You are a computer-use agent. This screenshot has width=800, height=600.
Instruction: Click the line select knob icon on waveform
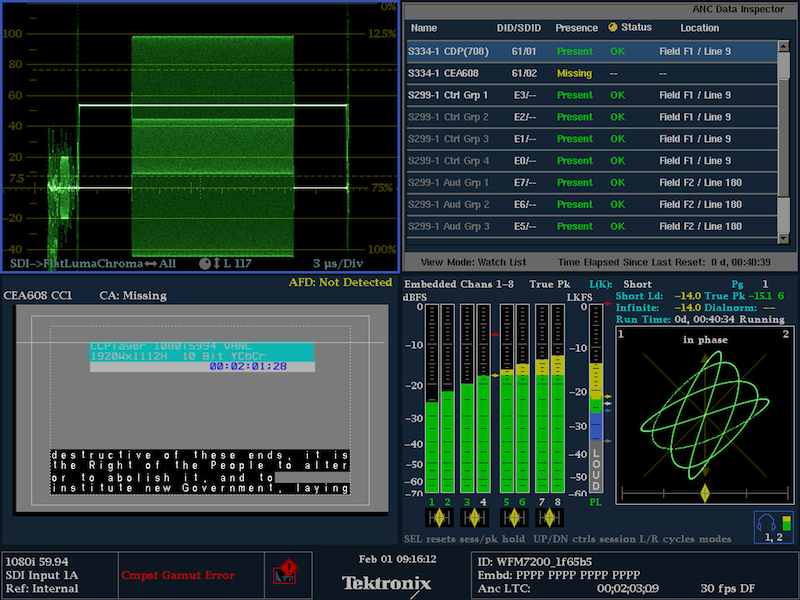tap(205, 263)
